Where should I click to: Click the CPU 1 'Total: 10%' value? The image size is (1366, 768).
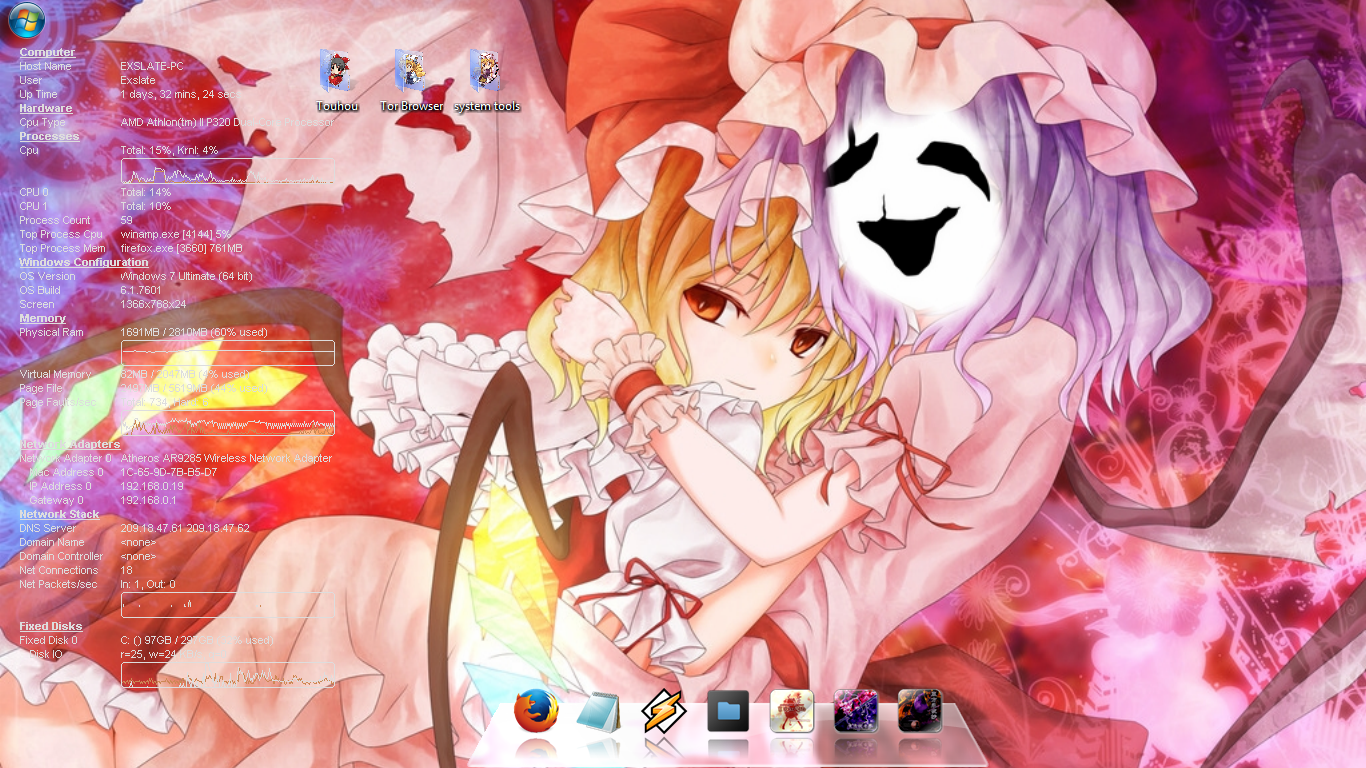(x=146, y=206)
